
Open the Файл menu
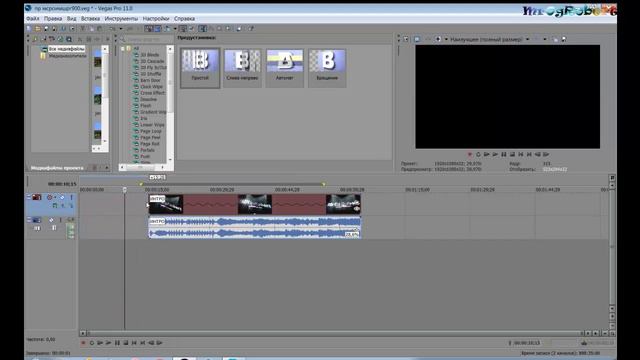[33, 19]
